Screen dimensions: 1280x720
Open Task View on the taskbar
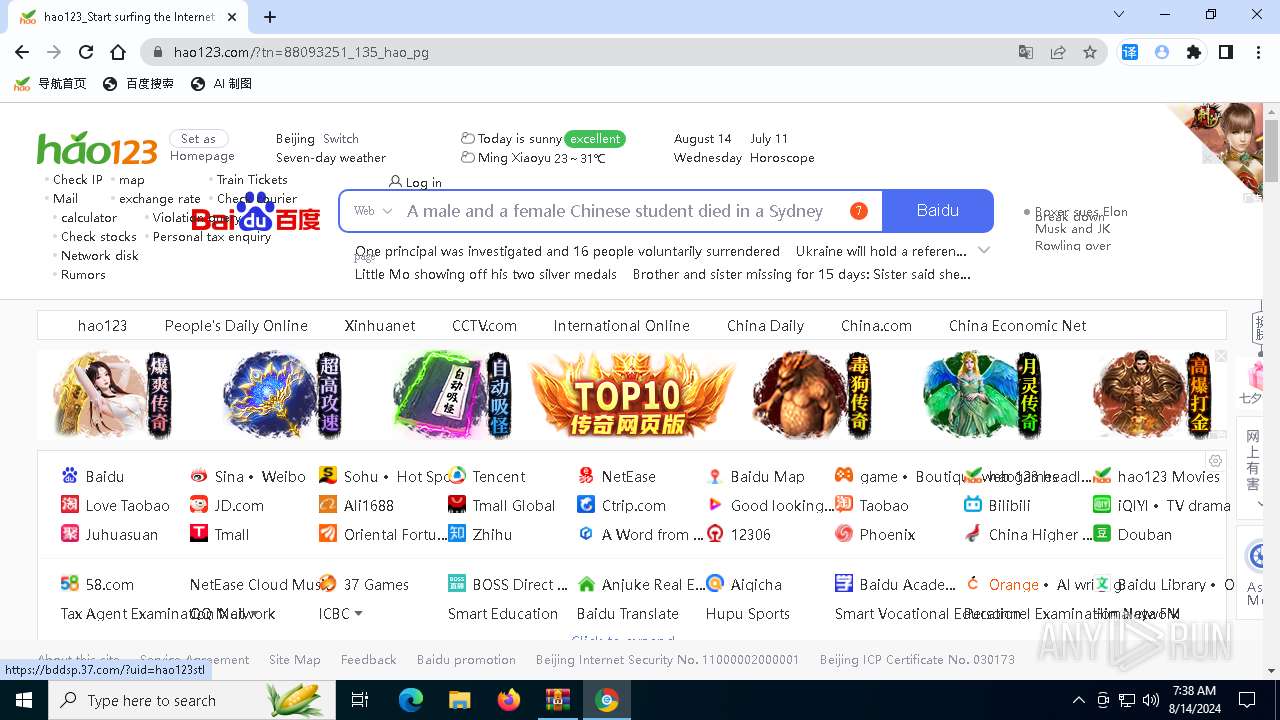coord(360,700)
